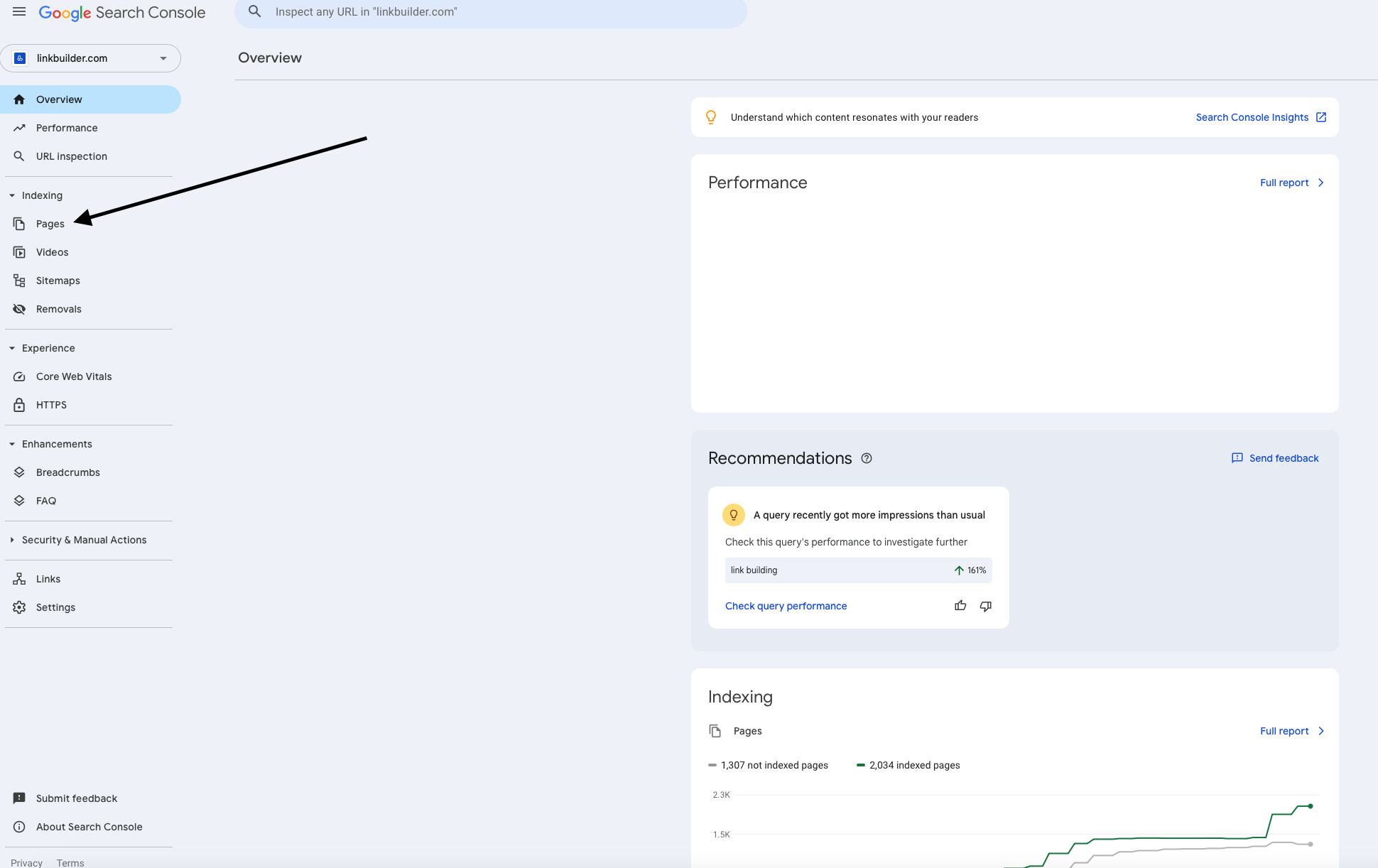Click Send feedback button
The height and width of the screenshot is (868, 1378).
pos(1275,458)
